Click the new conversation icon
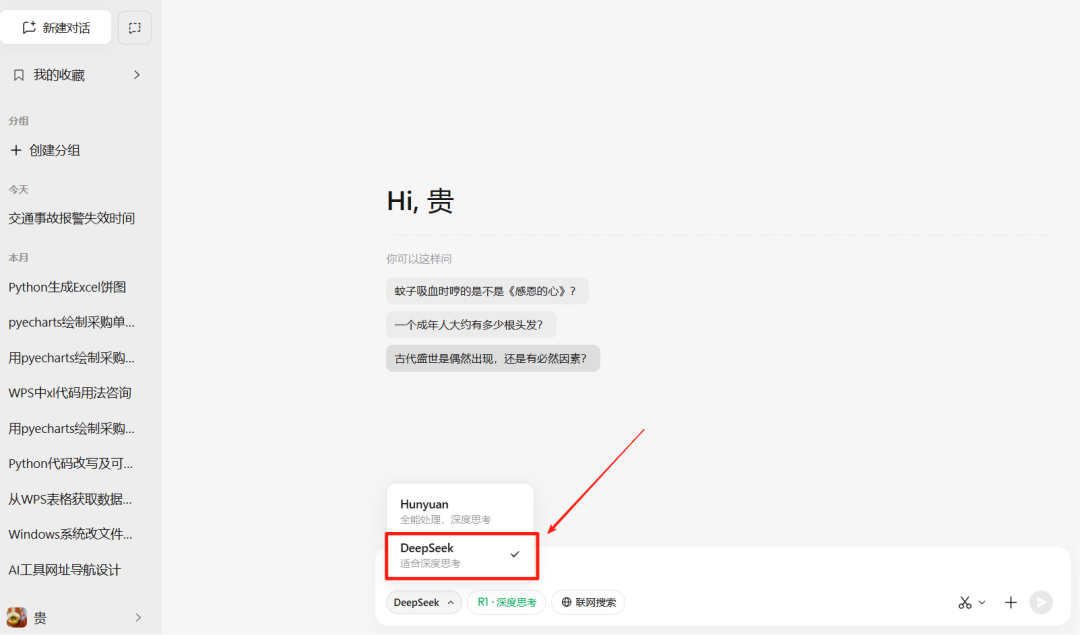Image resolution: width=1080 pixels, height=635 pixels. [29, 27]
